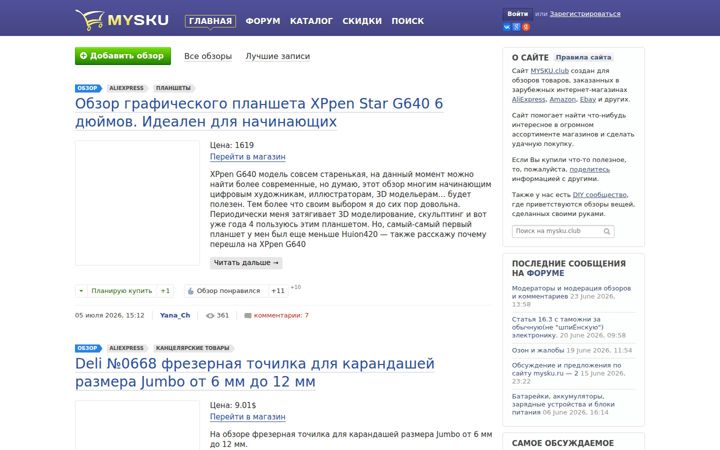Screen dimensions: 720x450
Task: Click Ebay link in sidebar text
Action: pos(588,99)
